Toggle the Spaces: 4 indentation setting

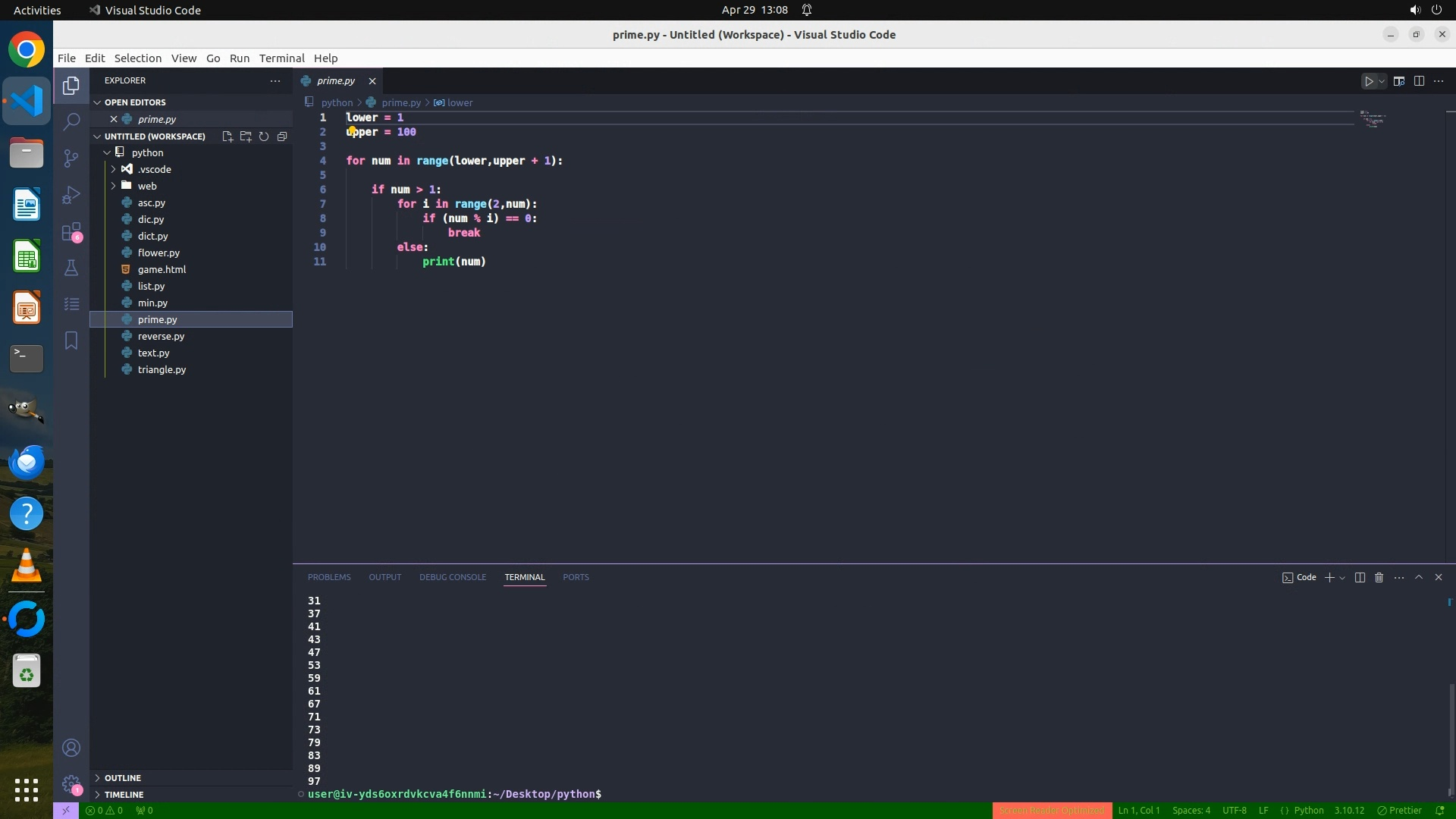(1191, 811)
